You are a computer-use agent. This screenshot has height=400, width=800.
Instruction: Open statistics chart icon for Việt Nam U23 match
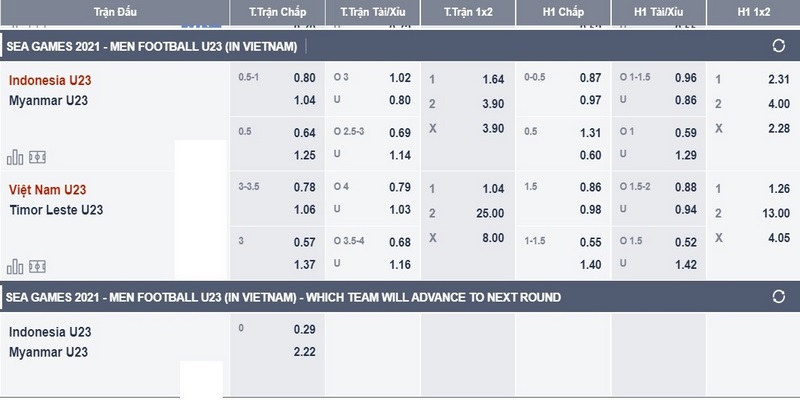coord(15,266)
